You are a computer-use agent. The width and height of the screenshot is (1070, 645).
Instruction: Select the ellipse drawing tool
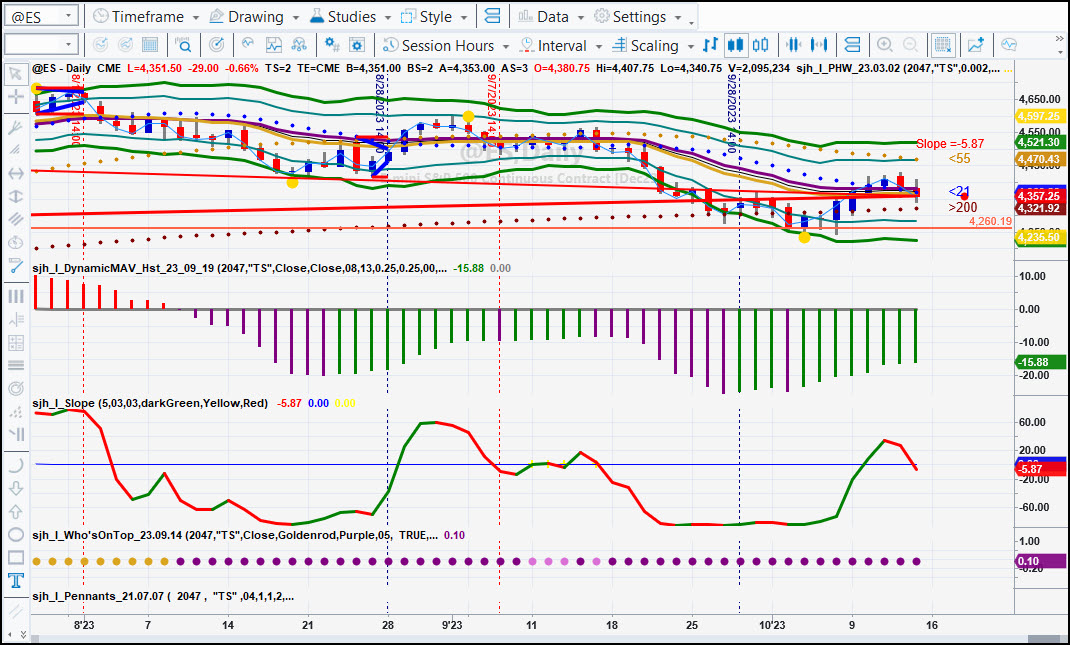[15, 534]
